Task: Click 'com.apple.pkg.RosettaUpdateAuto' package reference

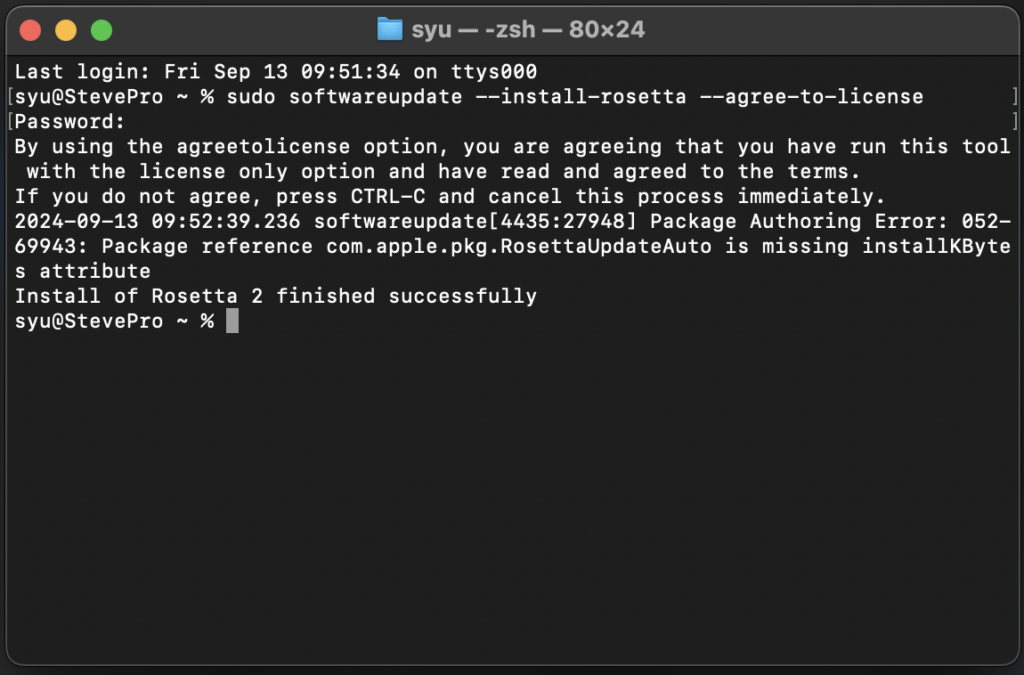Action: click(x=519, y=245)
